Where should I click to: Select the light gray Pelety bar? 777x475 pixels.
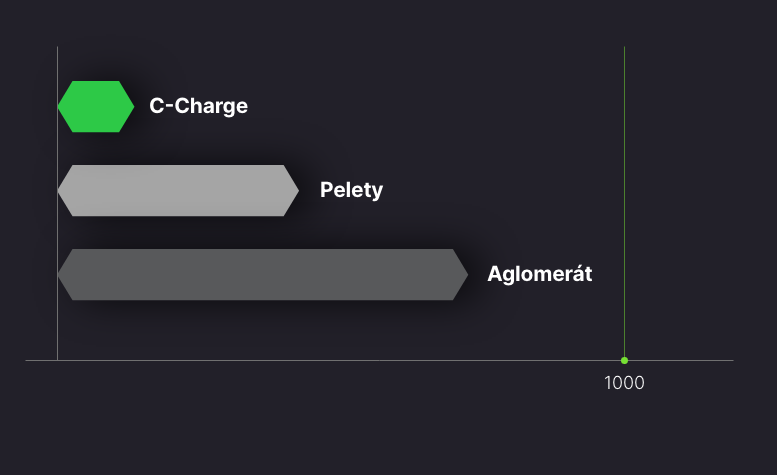178,190
